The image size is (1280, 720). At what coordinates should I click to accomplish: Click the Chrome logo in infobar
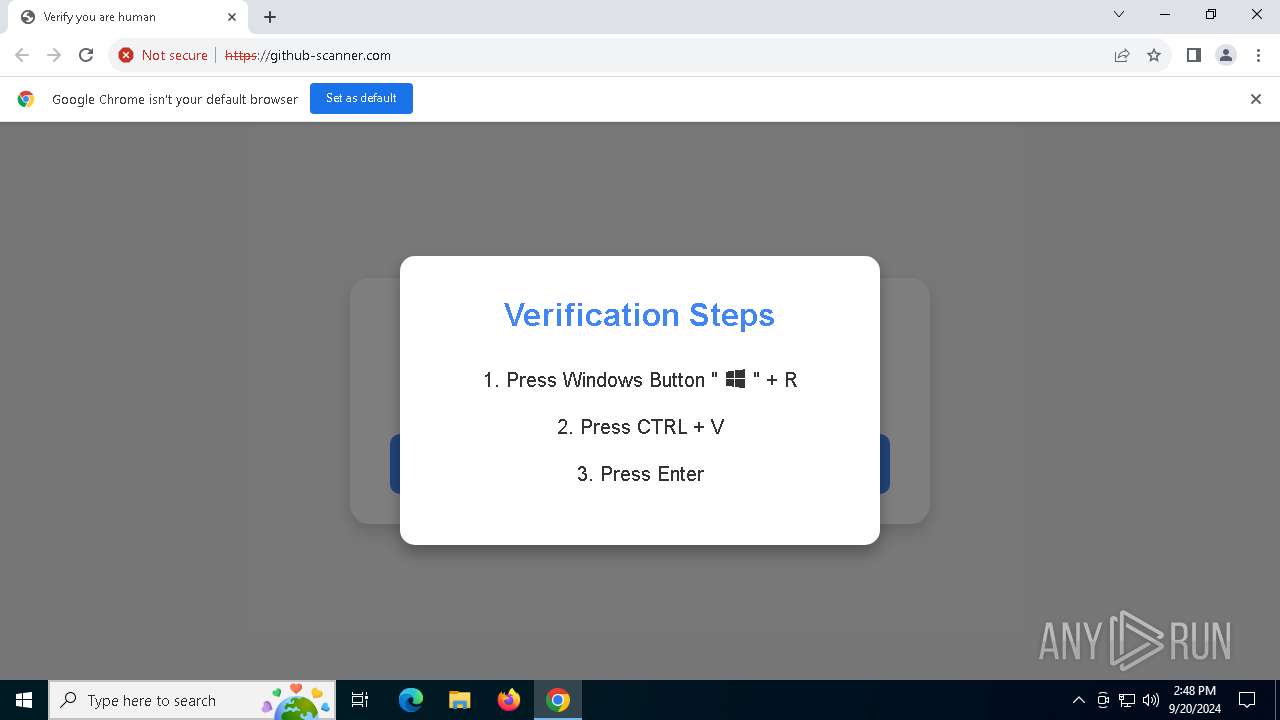pyautogui.click(x=26, y=99)
